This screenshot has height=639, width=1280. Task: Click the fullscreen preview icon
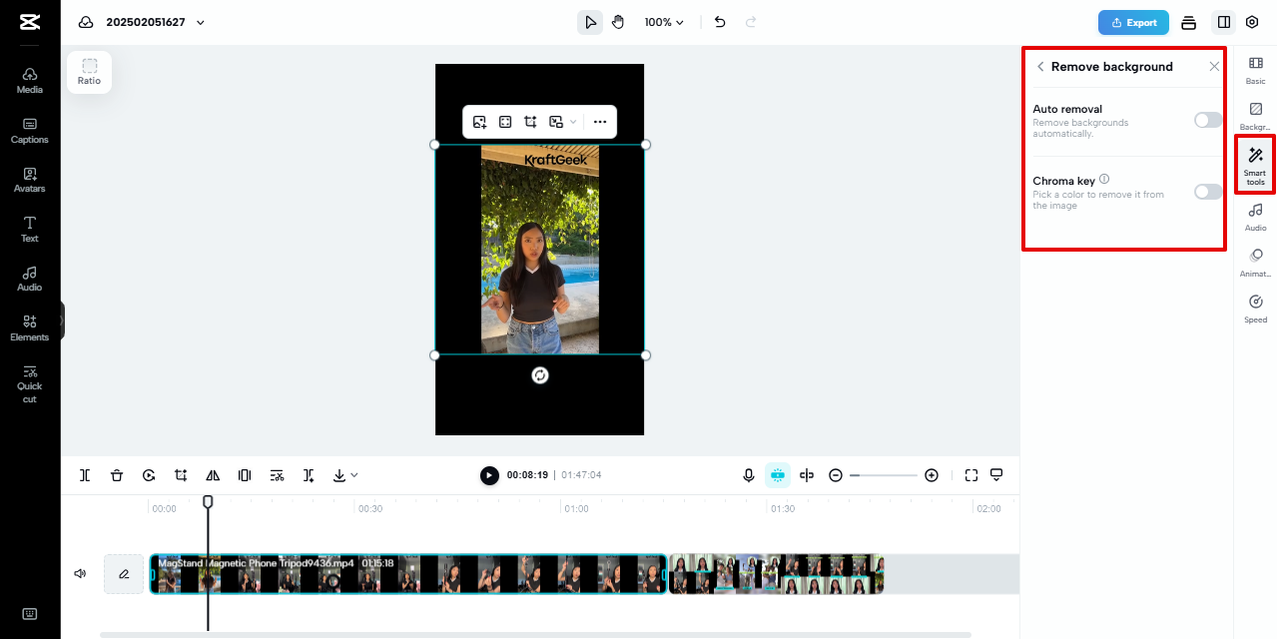(x=971, y=475)
